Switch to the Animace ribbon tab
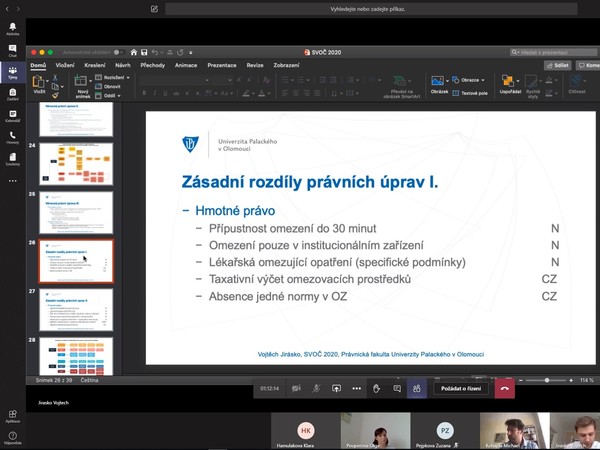 [186, 65]
